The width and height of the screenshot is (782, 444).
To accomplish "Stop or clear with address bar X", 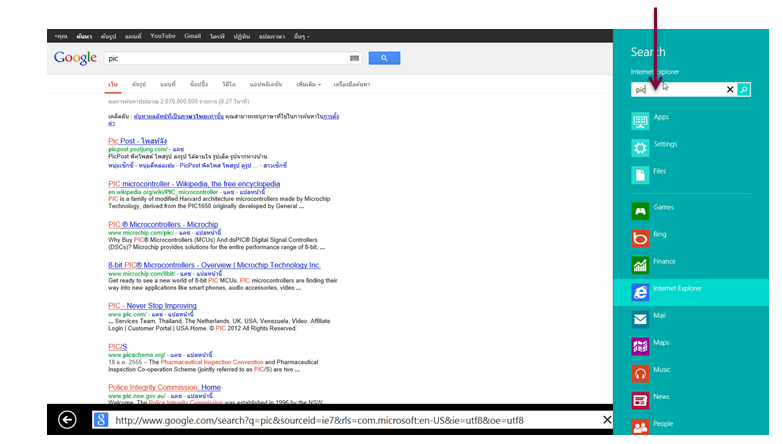I will click(606, 420).
